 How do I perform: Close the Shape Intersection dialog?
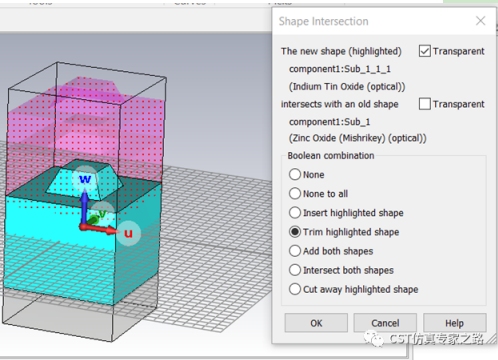[480, 21]
